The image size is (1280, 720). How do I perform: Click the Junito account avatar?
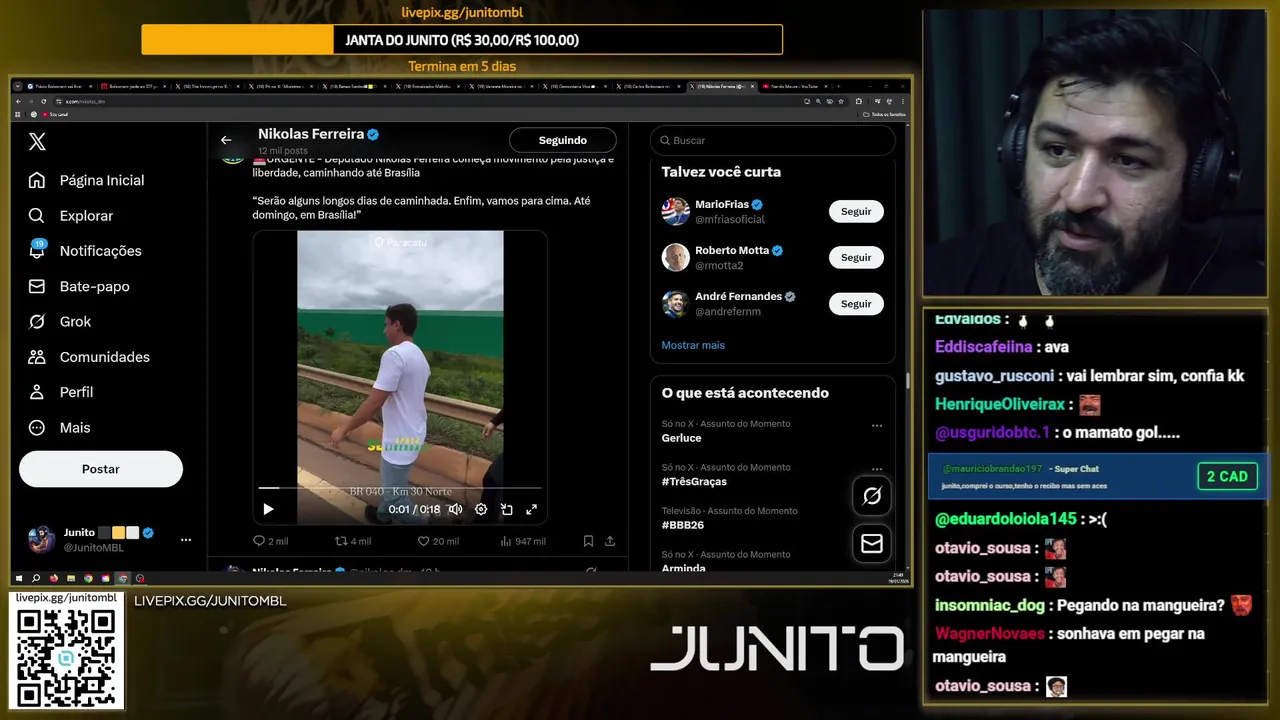42,540
